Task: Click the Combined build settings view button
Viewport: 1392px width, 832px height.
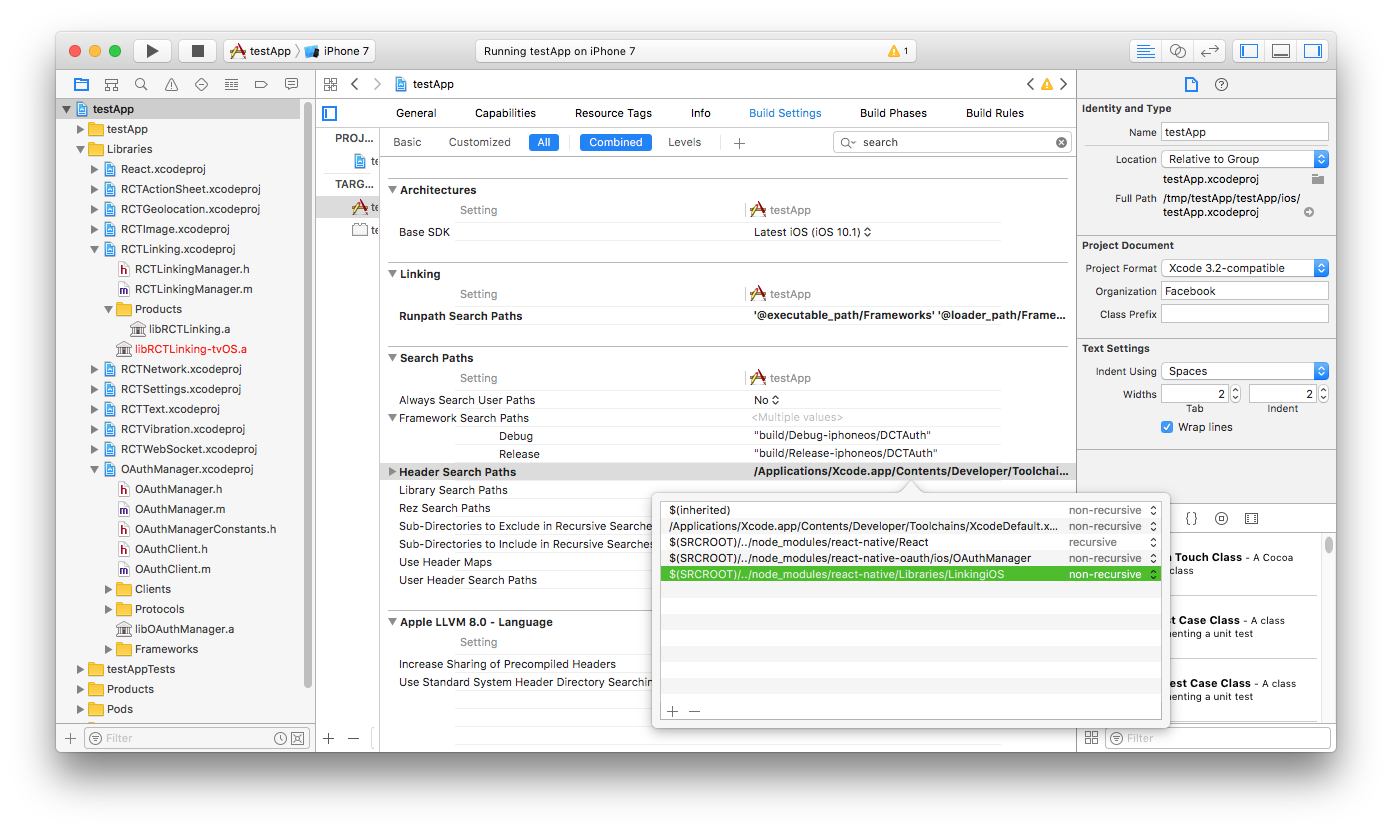Action: pyautogui.click(x=615, y=141)
